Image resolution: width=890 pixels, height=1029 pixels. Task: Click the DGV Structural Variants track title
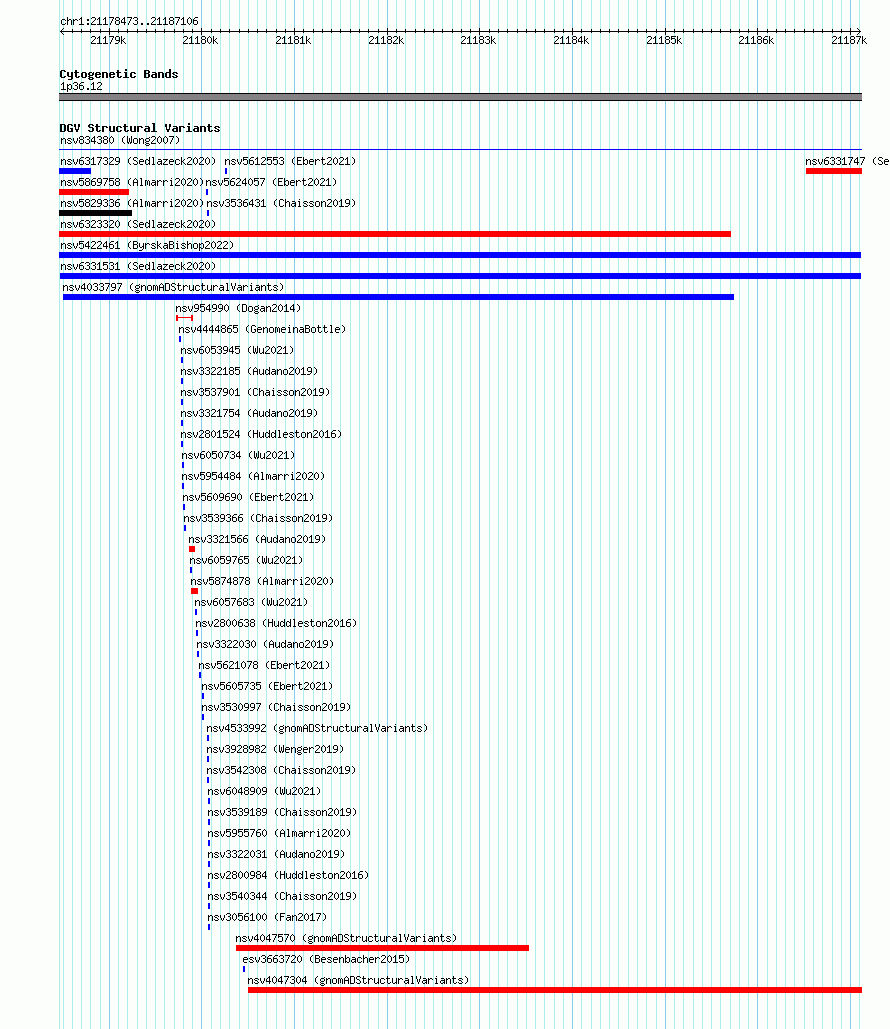(x=140, y=128)
